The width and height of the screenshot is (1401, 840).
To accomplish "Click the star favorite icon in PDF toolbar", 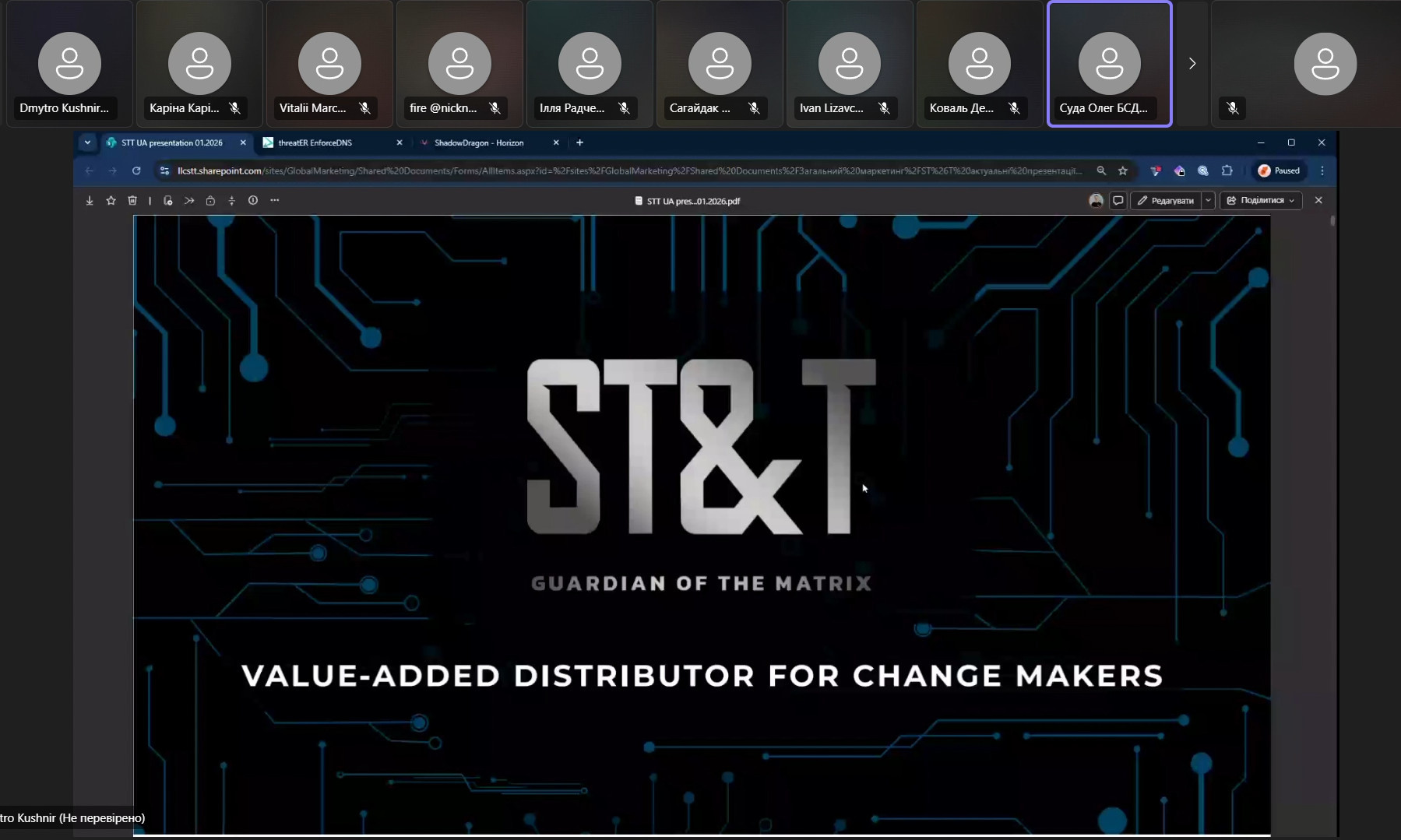I will (111, 201).
